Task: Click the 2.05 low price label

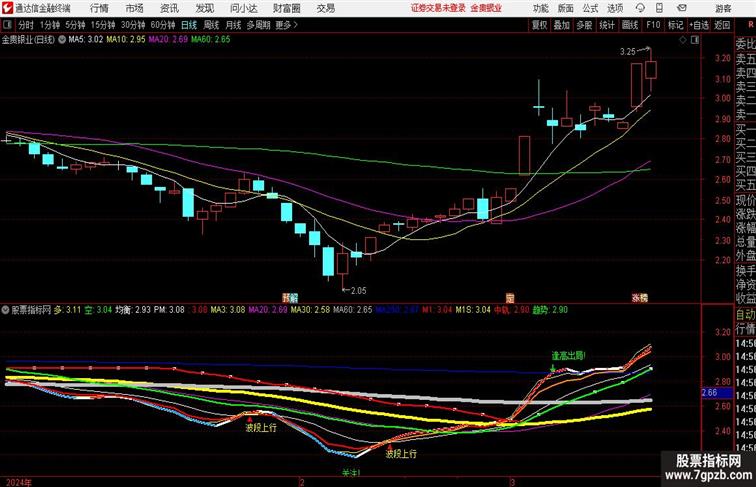Action: 359,290
